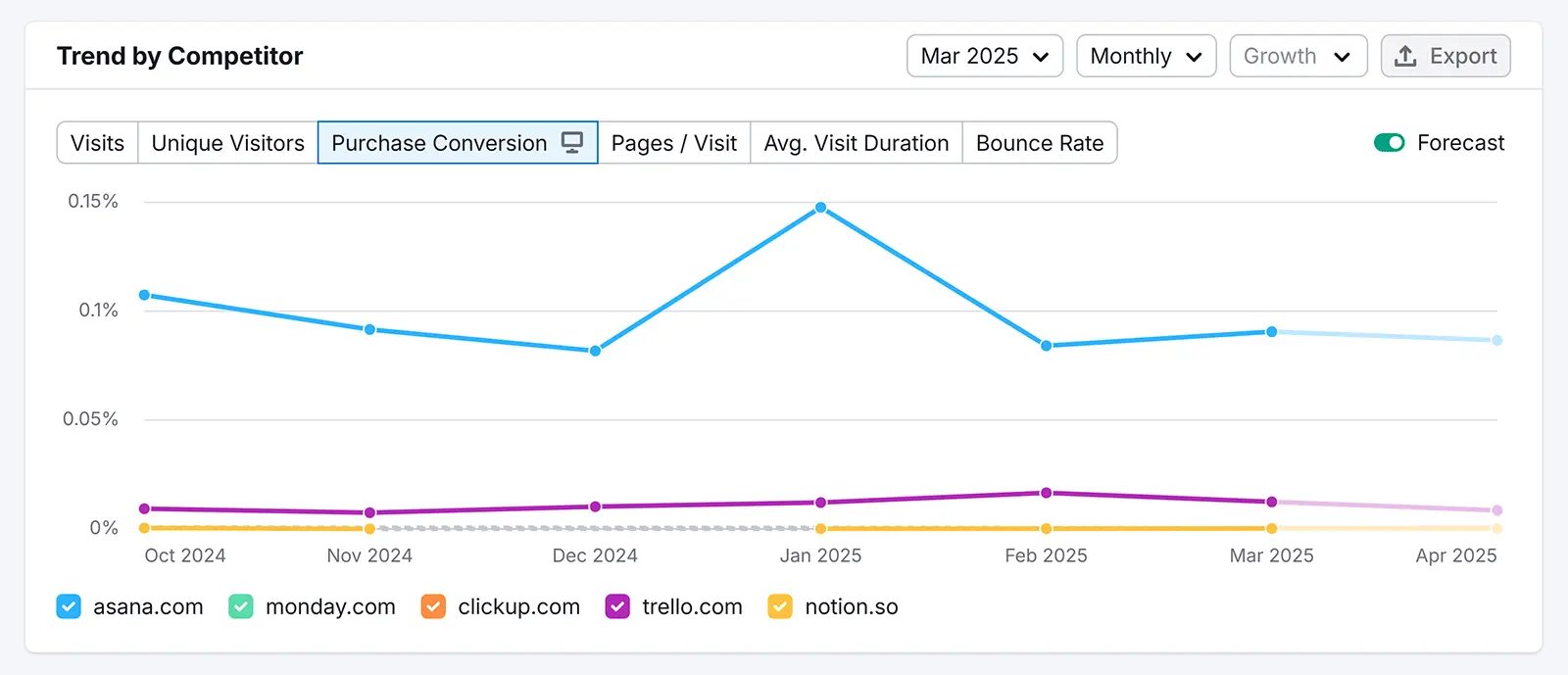Click the upload arrow icon on Export
The image size is (1568, 675).
coord(1405,56)
